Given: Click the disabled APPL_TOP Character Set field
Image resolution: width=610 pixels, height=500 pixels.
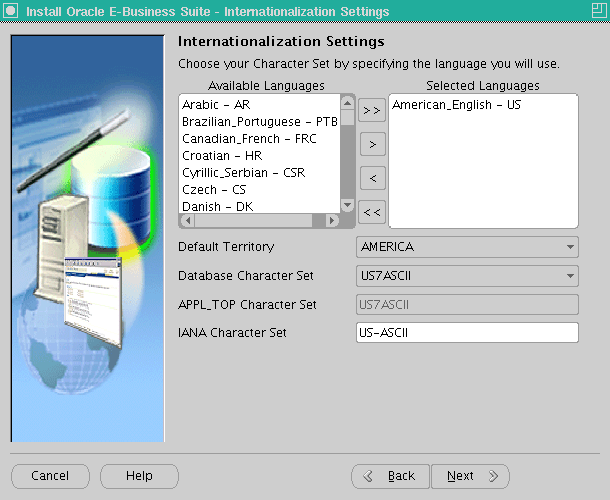Looking at the screenshot, I should (467, 304).
